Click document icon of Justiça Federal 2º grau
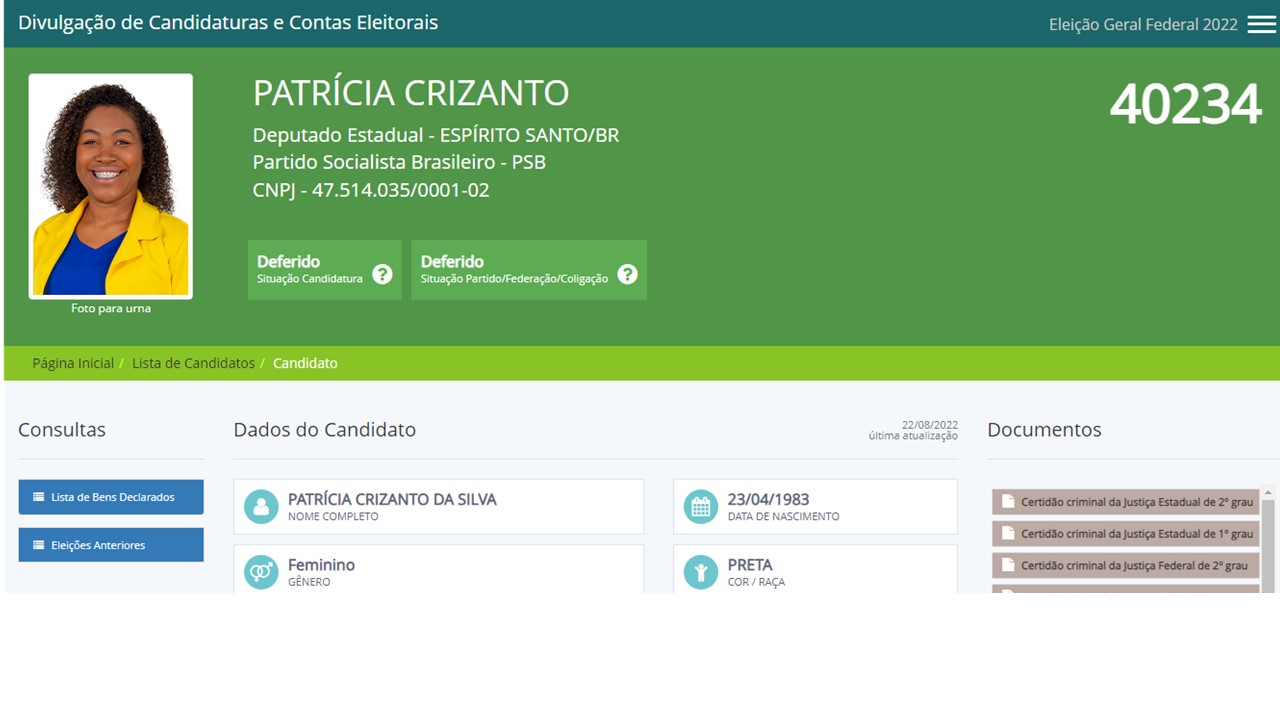 (1008, 565)
